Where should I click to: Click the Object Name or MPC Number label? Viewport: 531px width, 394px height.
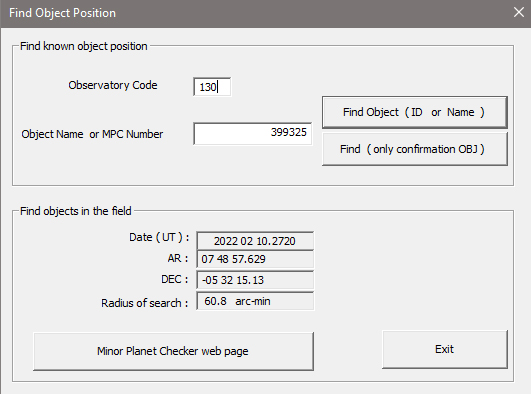pos(92,134)
